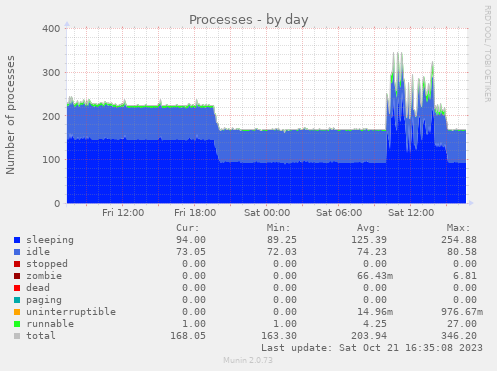Image resolution: width=497 pixels, height=371 pixels.
Task: Click the 'dead' legend label
Action: pos(38,288)
